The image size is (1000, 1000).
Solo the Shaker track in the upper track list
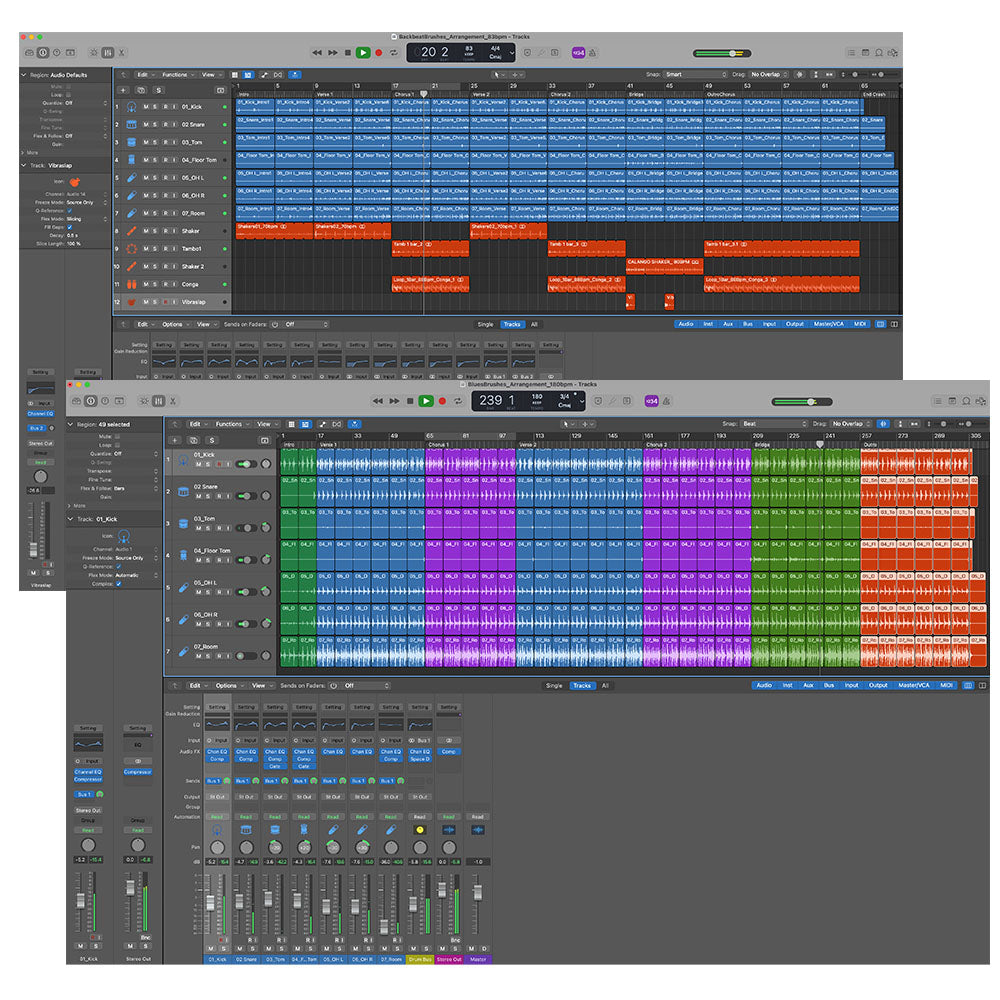155,232
